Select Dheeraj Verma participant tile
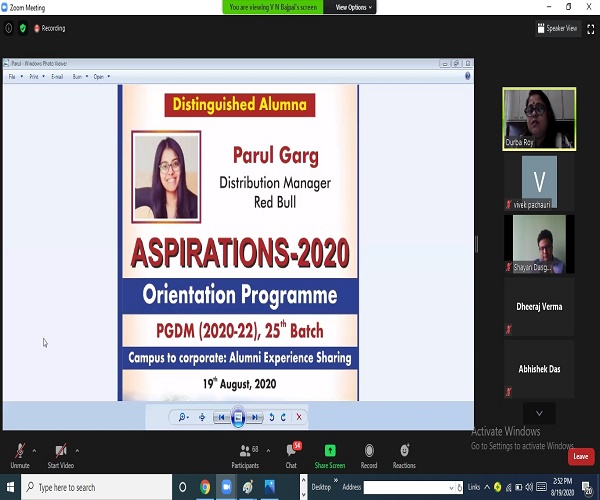Viewport: 600px width, 500px height. click(x=539, y=307)
